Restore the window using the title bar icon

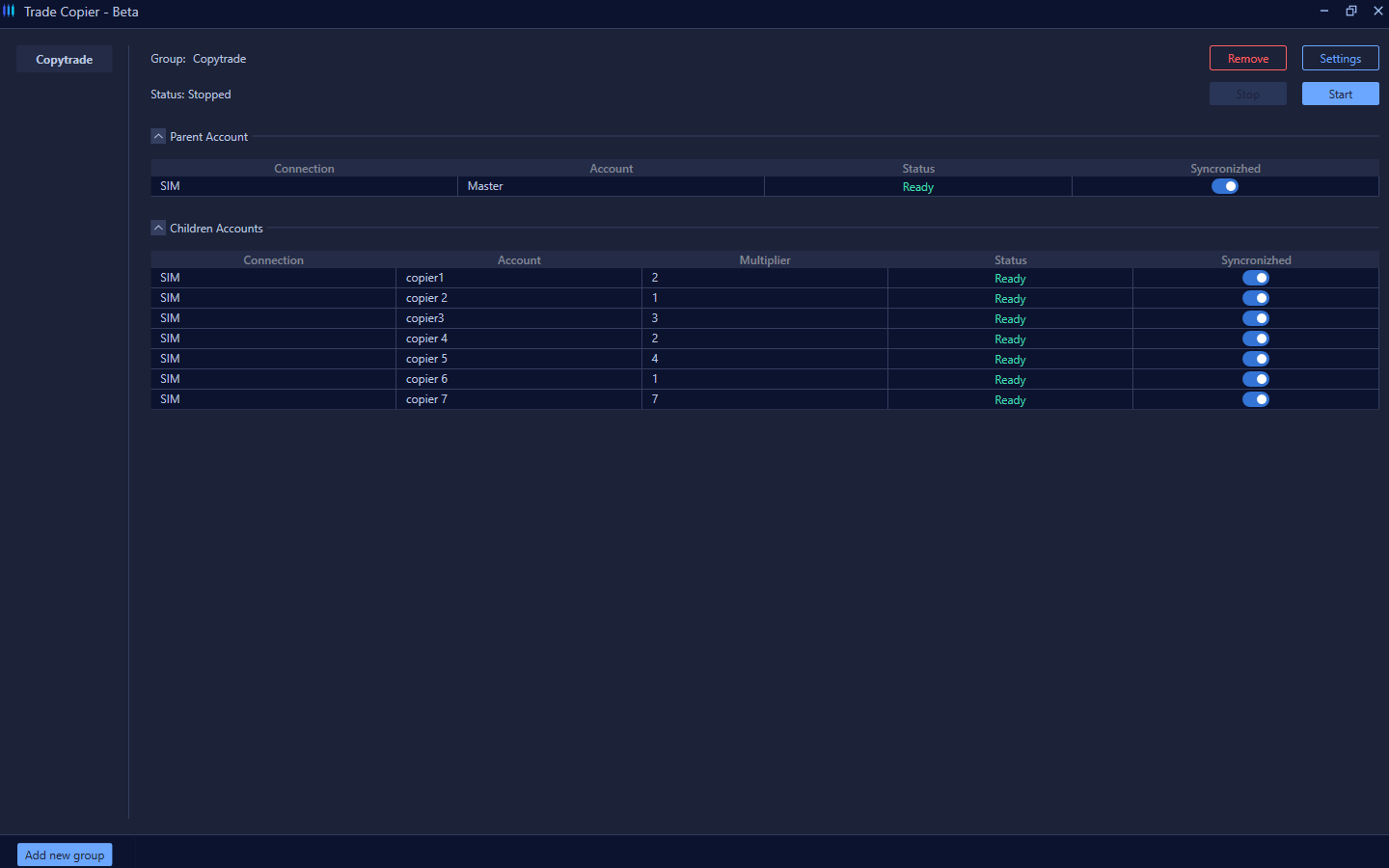point(1351,12)
